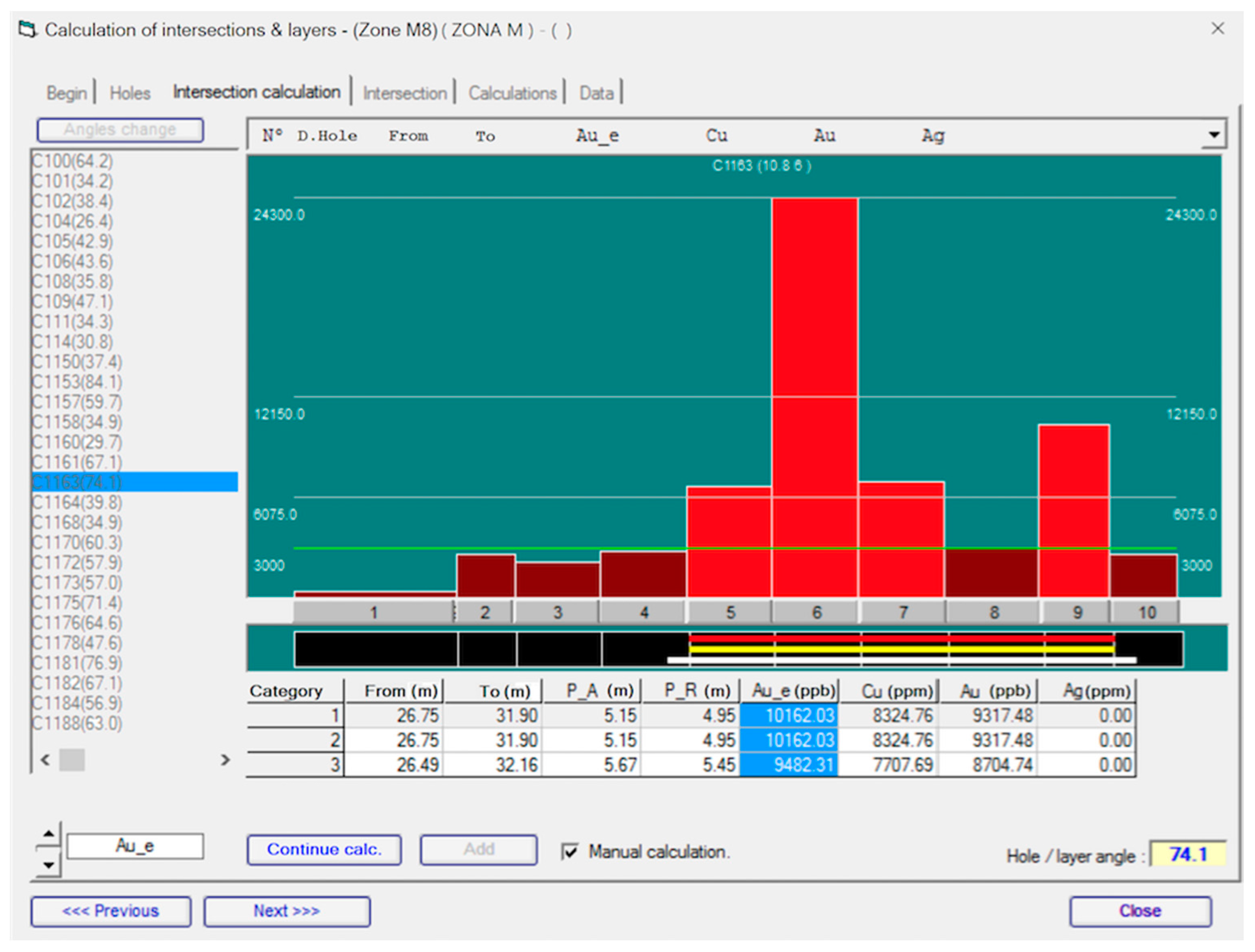Select hole C1153(84.1) from the list
Viewport: 1255px width, 952px height.
pos(77,382)
